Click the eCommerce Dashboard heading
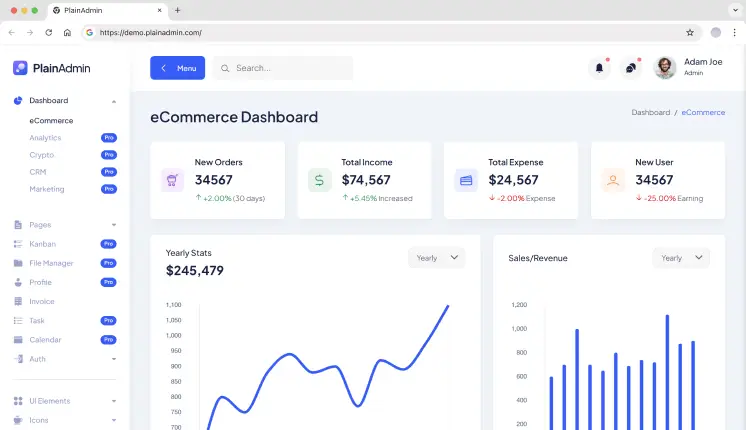This screenshot has width=746, height=430. (x=234, y=117)
